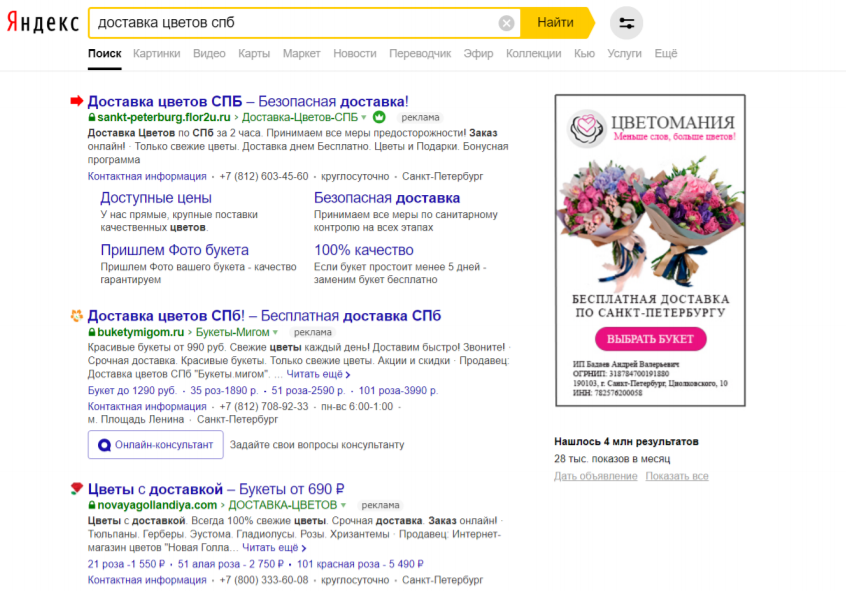Click phone number +7 (812) 708-92-33
Viewport: 846px width, 594px height.
264,406
